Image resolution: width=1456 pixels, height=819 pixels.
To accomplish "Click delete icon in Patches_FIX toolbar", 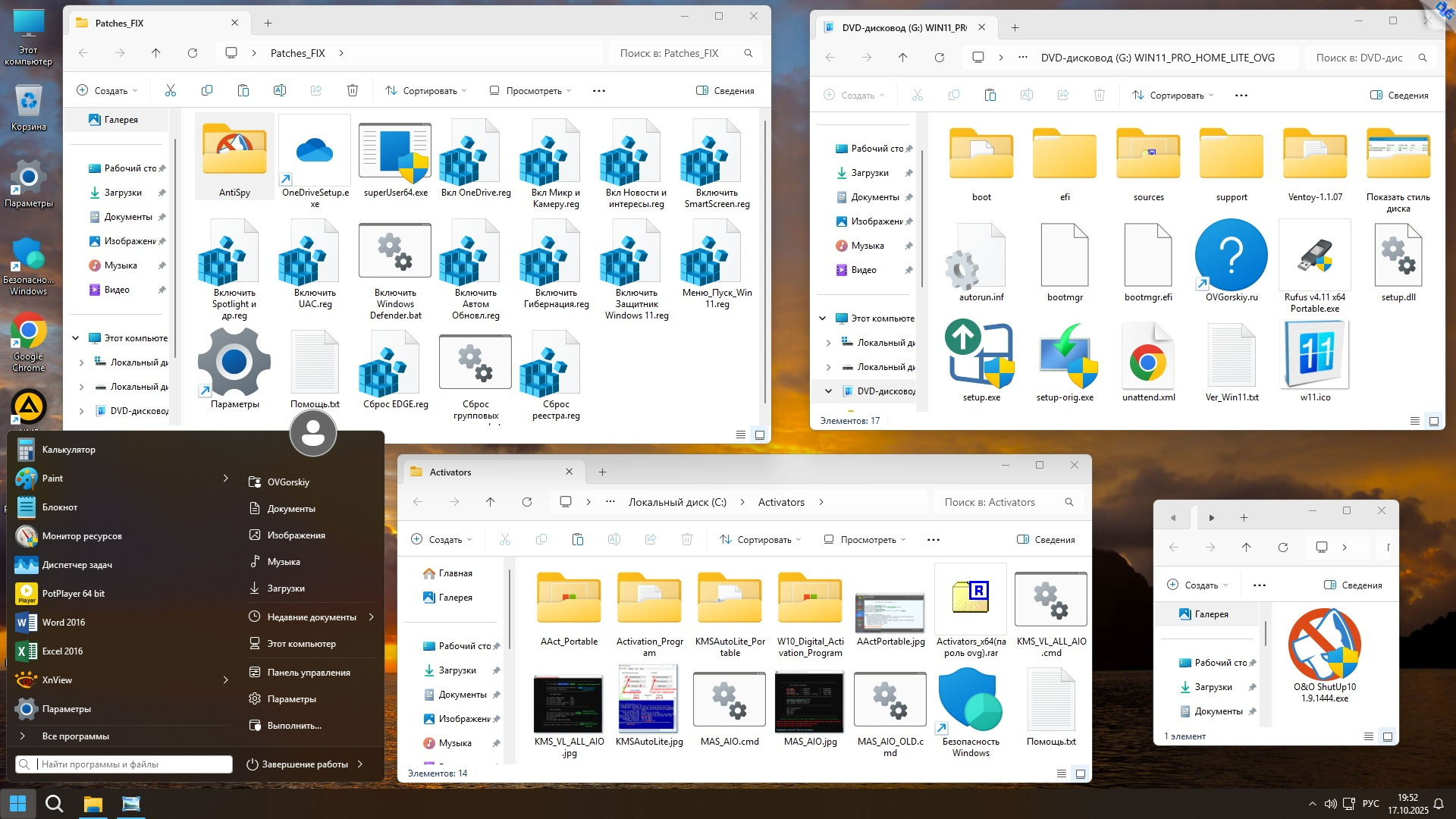I will click(353, 91).
